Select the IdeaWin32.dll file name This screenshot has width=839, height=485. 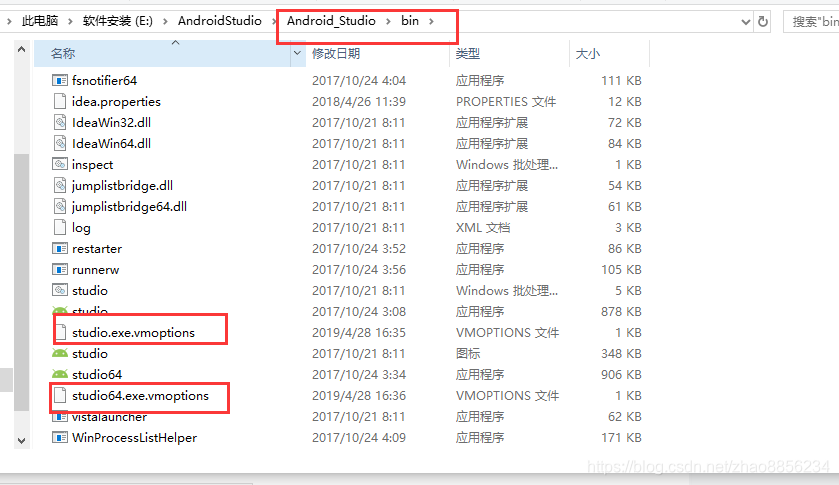click(111, 122)
